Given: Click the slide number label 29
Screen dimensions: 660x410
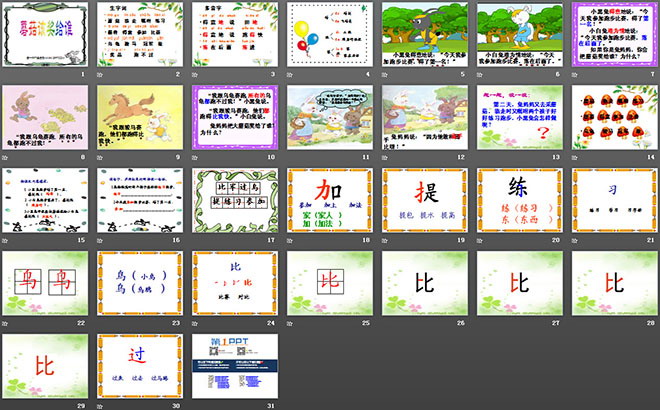Looking at the screenshot, I should tap(81, 406).
